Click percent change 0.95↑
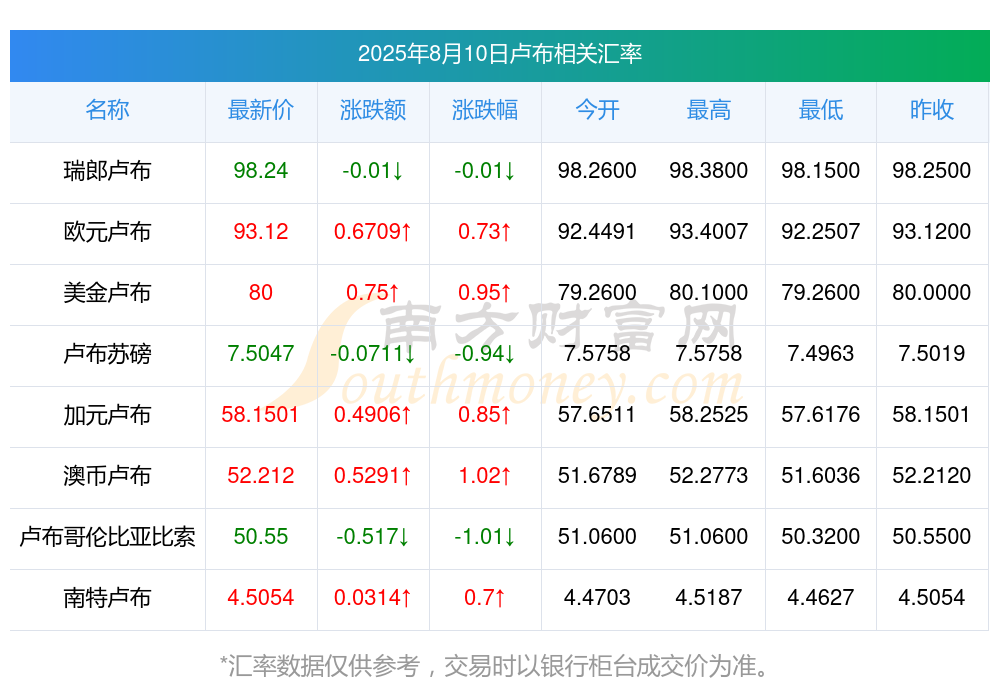Screen dimensions: 1000x698 tap(485, 293)
